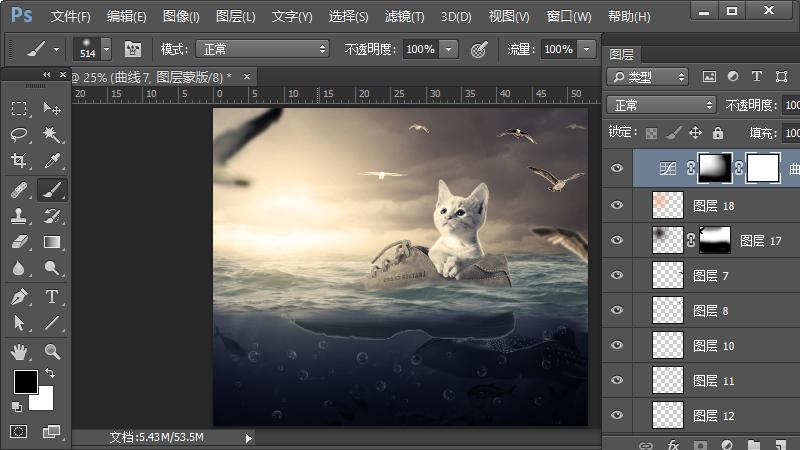The height and width of the screenshot is (450, 800).
Task: Toggle visibility of 图层 10
Action: click(x=617, y=345)
